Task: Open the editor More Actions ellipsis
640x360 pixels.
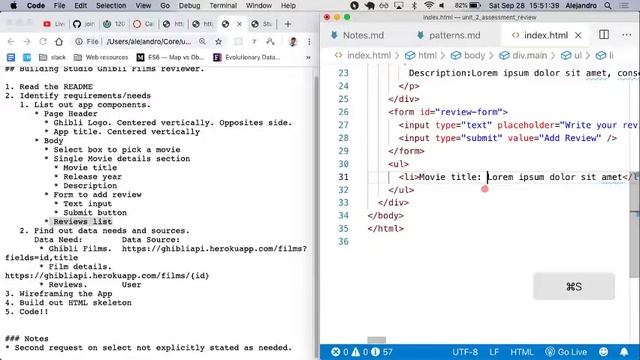Action: [x=627, y=35]
